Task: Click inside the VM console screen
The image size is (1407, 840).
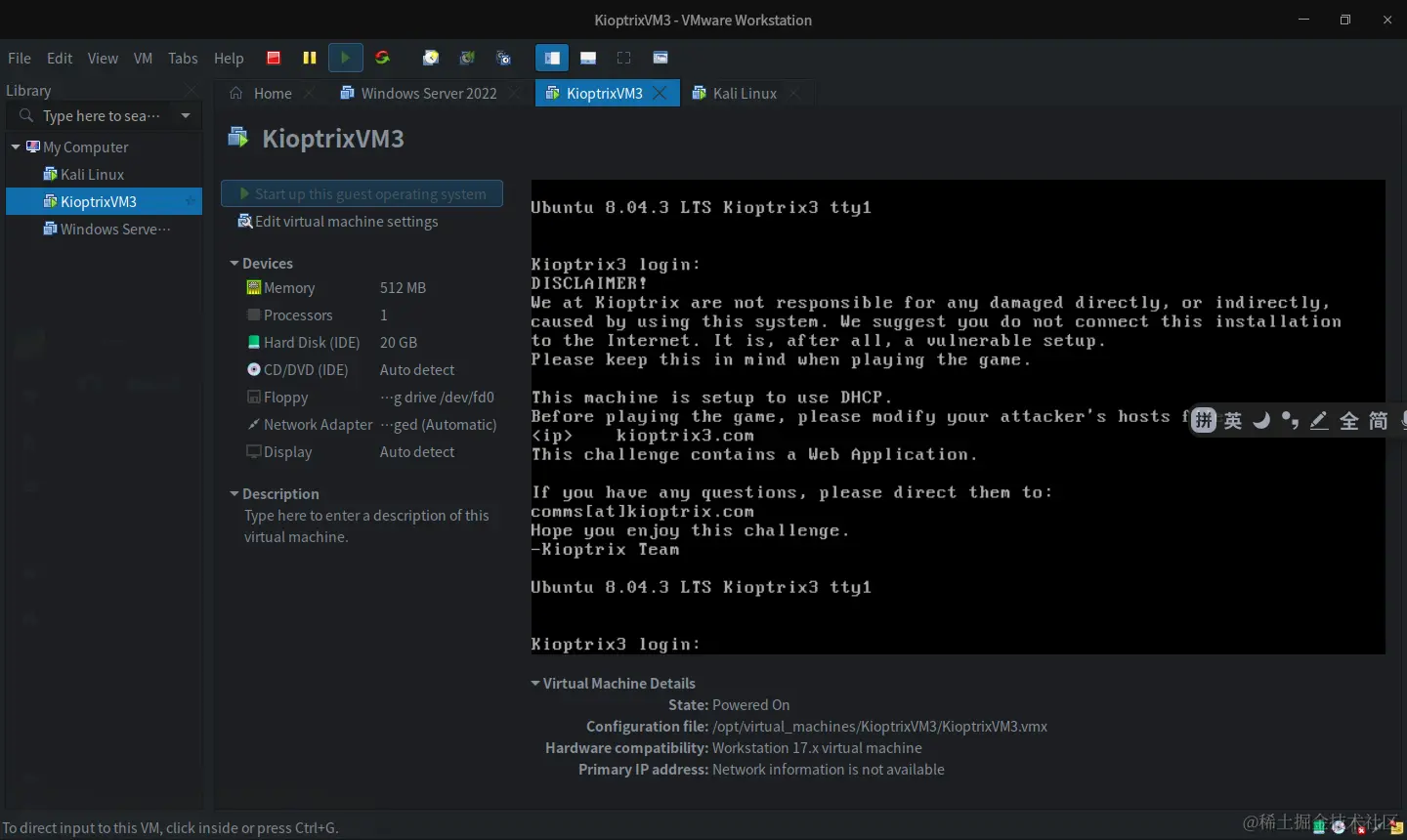Action: point(958,417)
